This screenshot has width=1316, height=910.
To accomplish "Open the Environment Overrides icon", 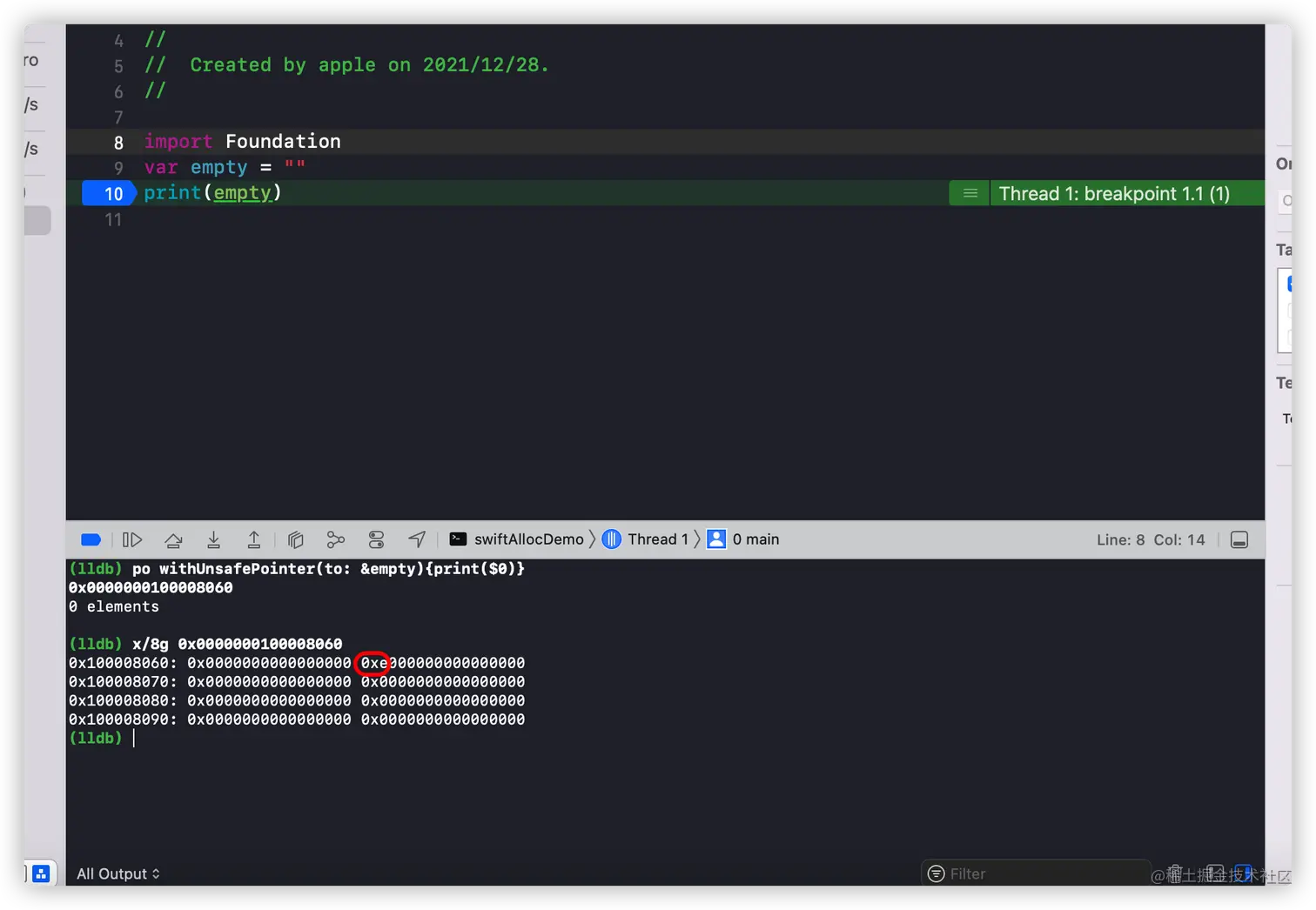I will [x=376, y=539].
